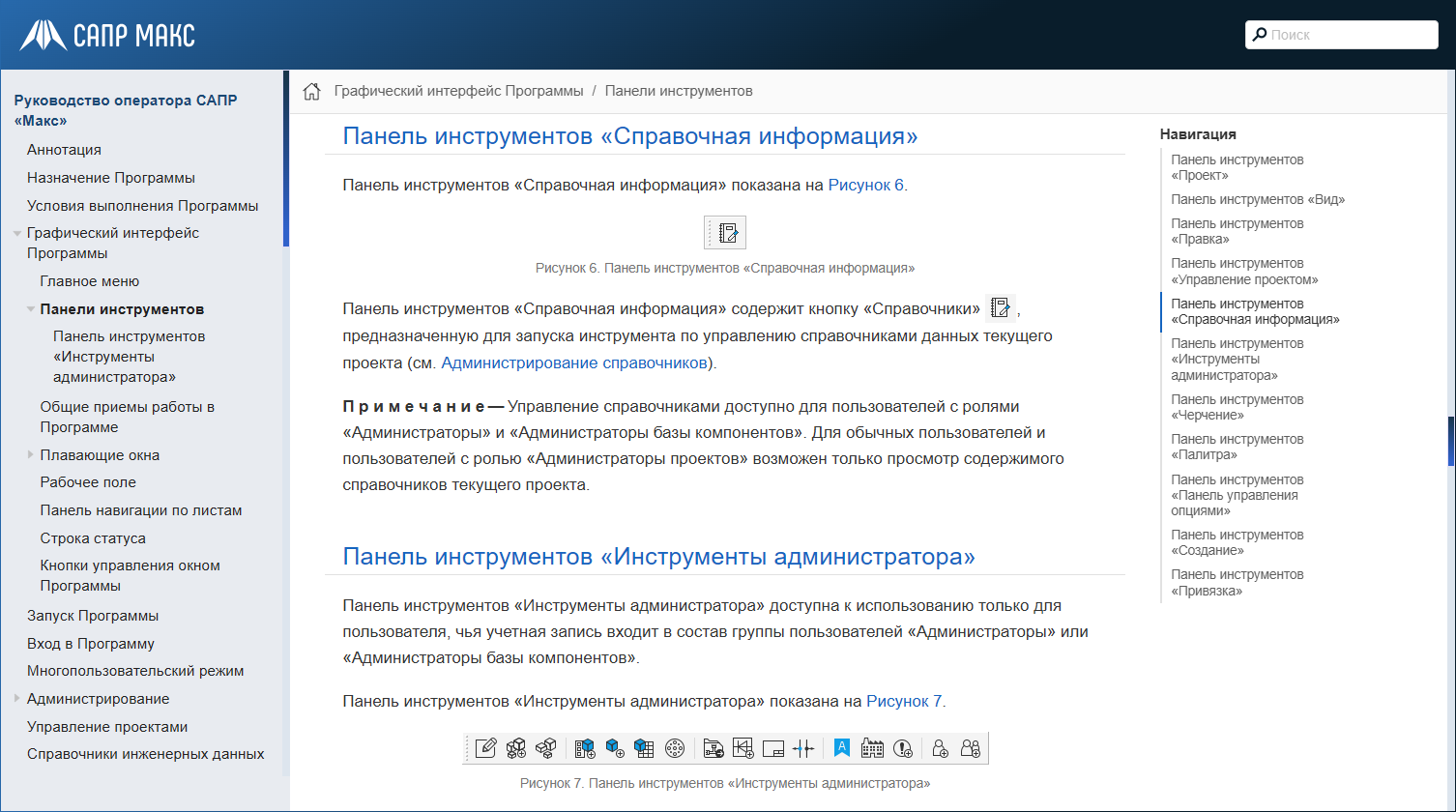Click the blue bookmark 'A' icon in toolbar figure
The width and height of the screenshot is (1456, 812).
tap(842, 747)
